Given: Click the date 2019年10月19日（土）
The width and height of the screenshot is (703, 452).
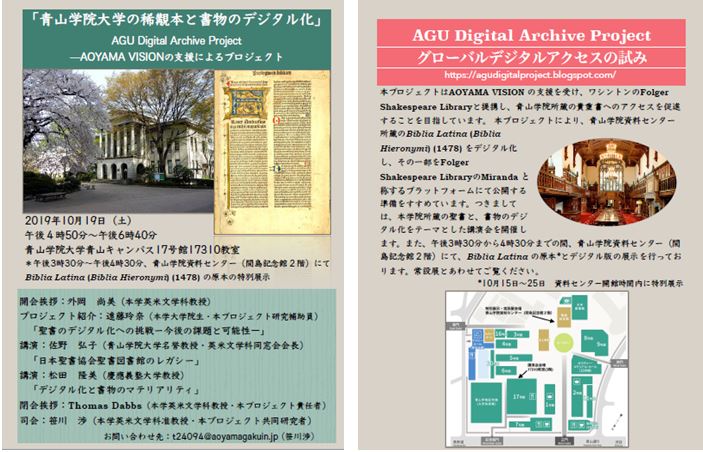Looking at the screenshot, I should pyautogui.click(x=78, y=221).
